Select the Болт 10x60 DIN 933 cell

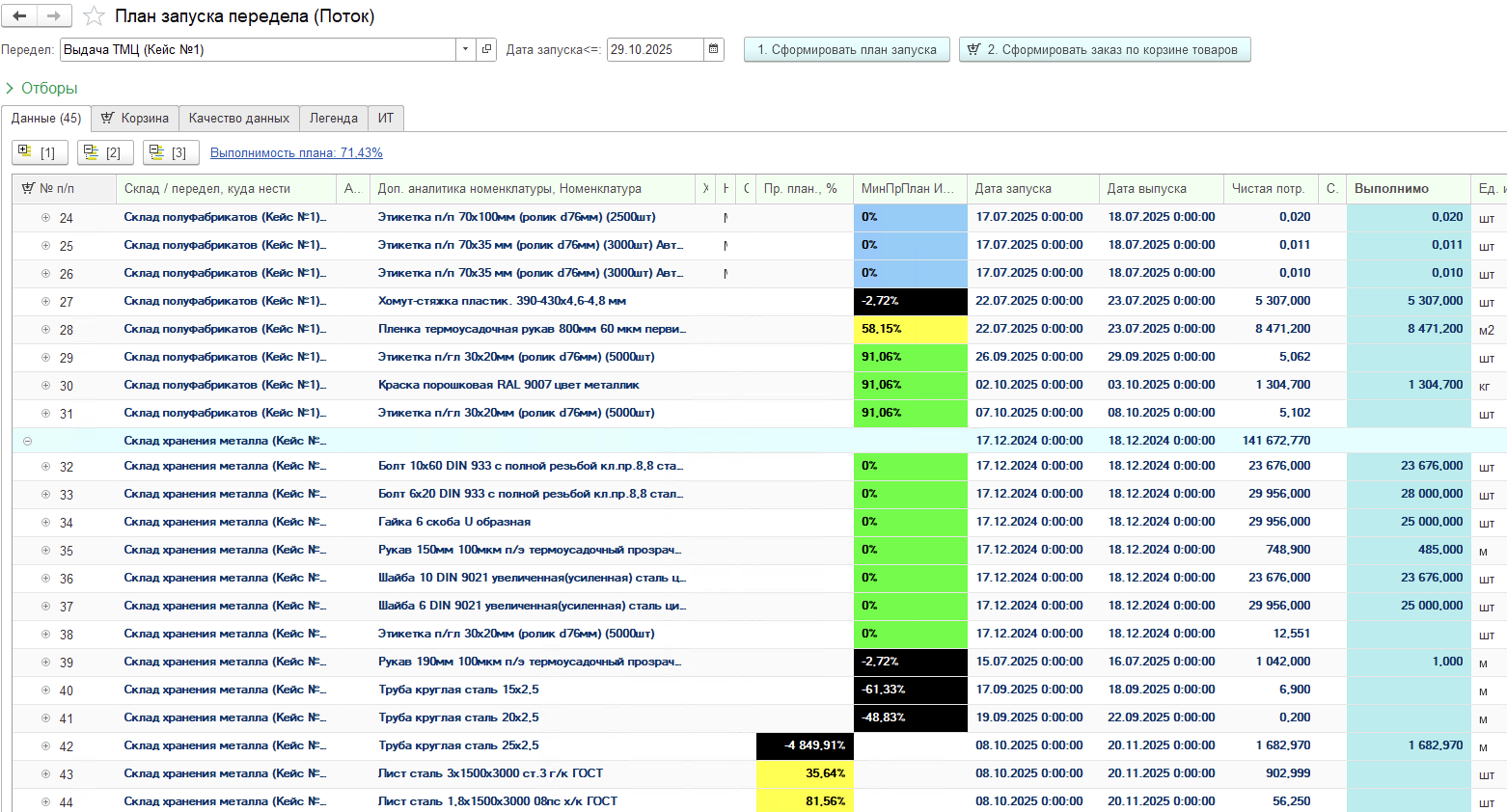pos(532,467)
